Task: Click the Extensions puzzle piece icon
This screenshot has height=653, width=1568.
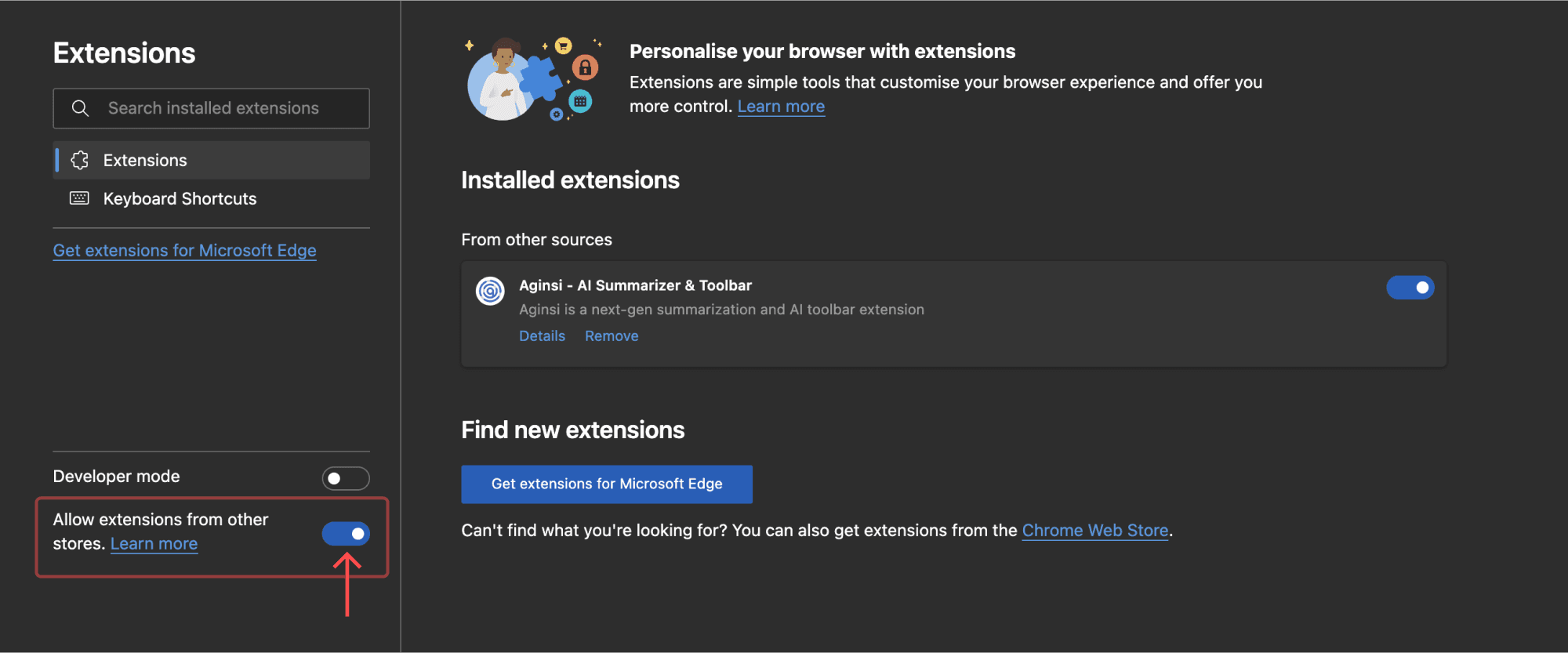Action: 80,160
